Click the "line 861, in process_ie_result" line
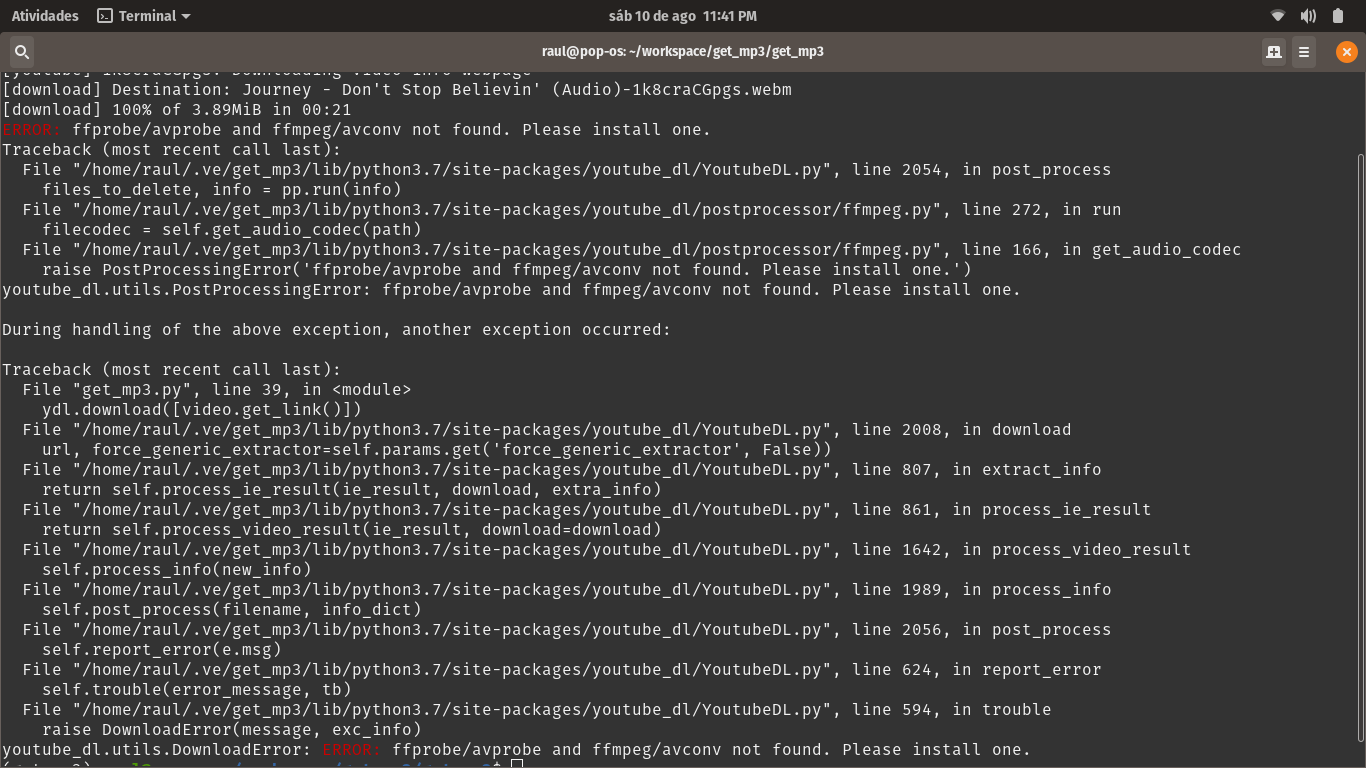 click(587, 510)
